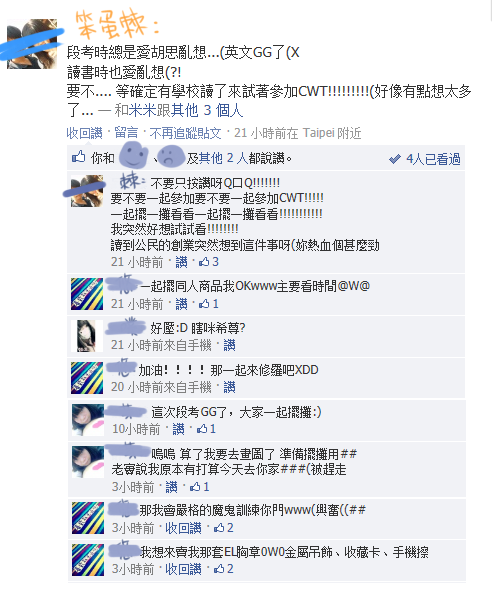Retract like on 魔鬼訓練 comment

click(183, 528)
